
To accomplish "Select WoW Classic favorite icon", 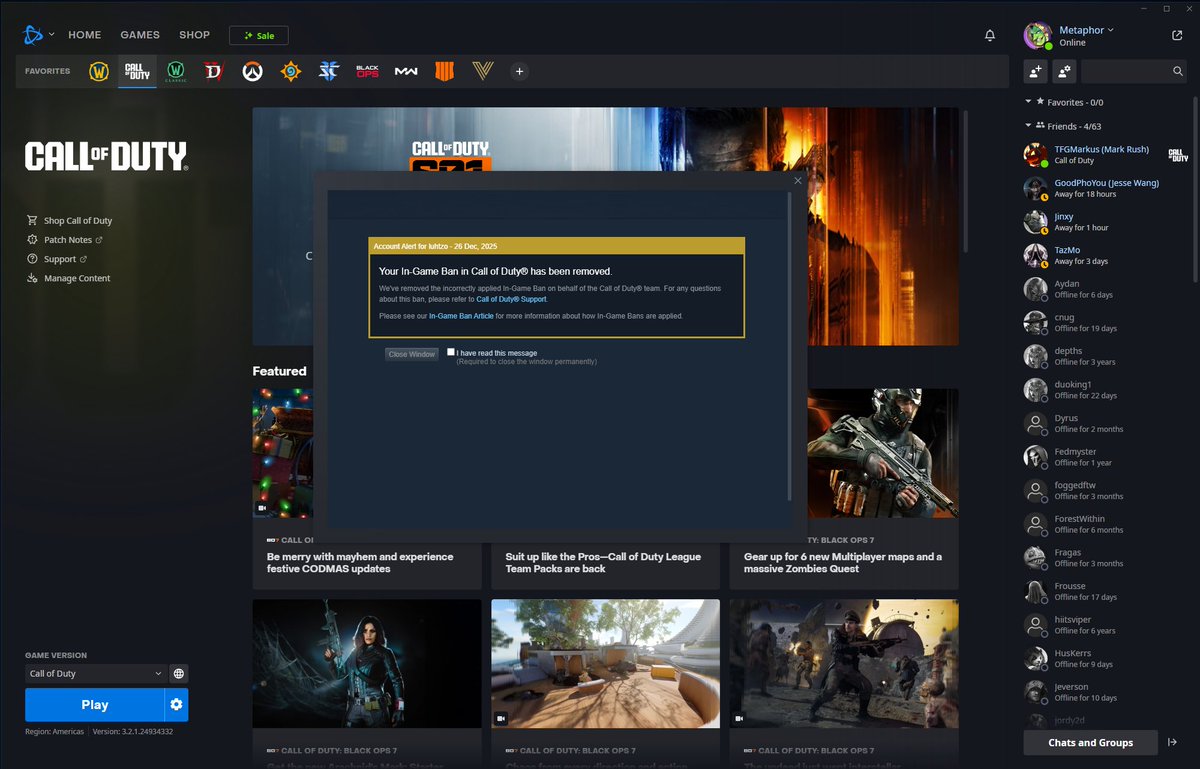I will 176,71.
